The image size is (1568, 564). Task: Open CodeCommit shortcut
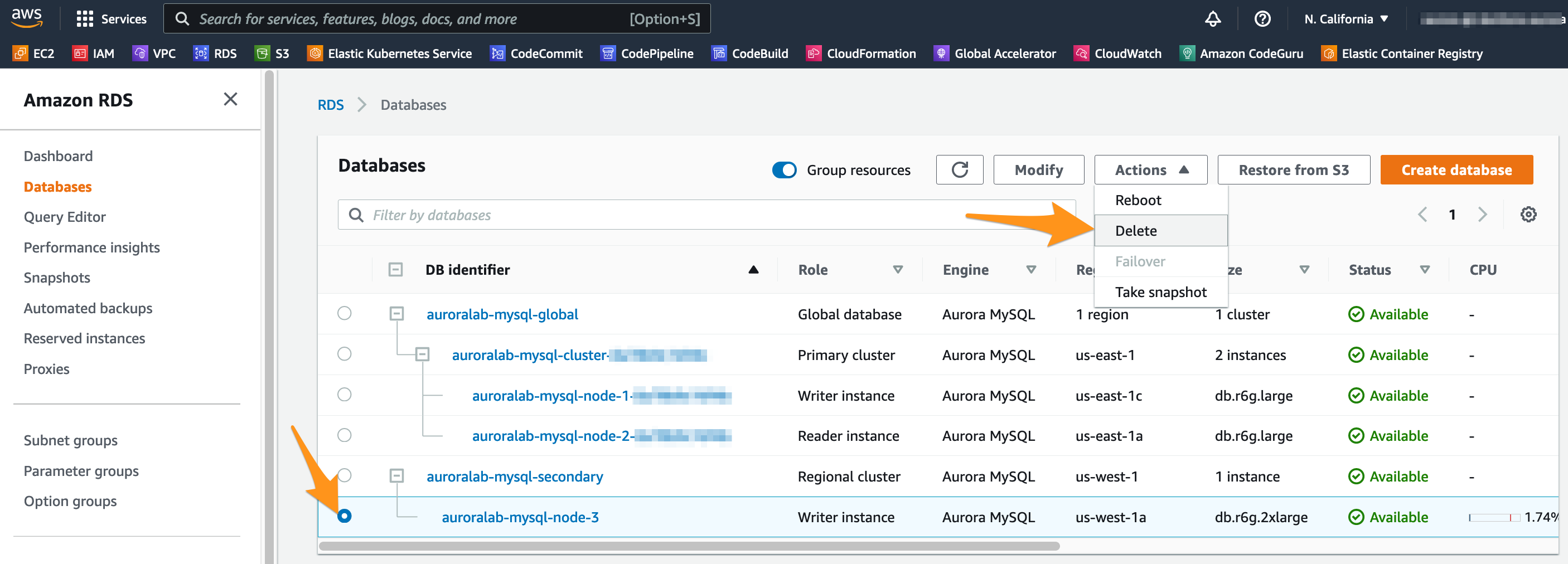point(536,54)
